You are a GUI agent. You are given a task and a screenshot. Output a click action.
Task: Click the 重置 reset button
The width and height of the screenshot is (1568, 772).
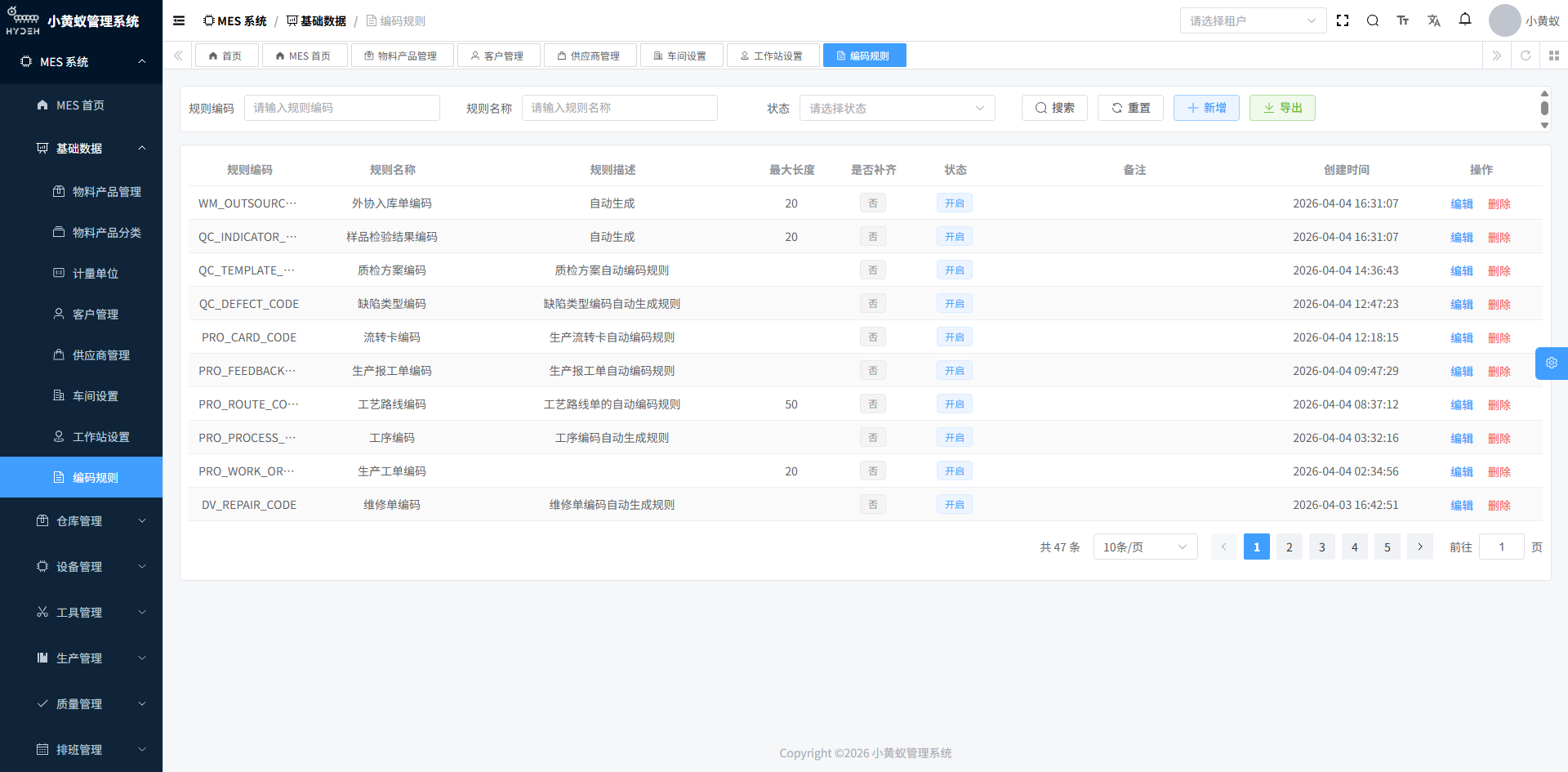[1130, 108]
